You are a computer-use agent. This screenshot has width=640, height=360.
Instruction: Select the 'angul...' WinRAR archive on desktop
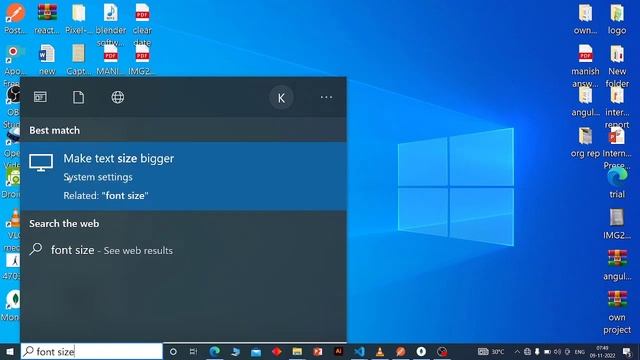coord(617,265)
